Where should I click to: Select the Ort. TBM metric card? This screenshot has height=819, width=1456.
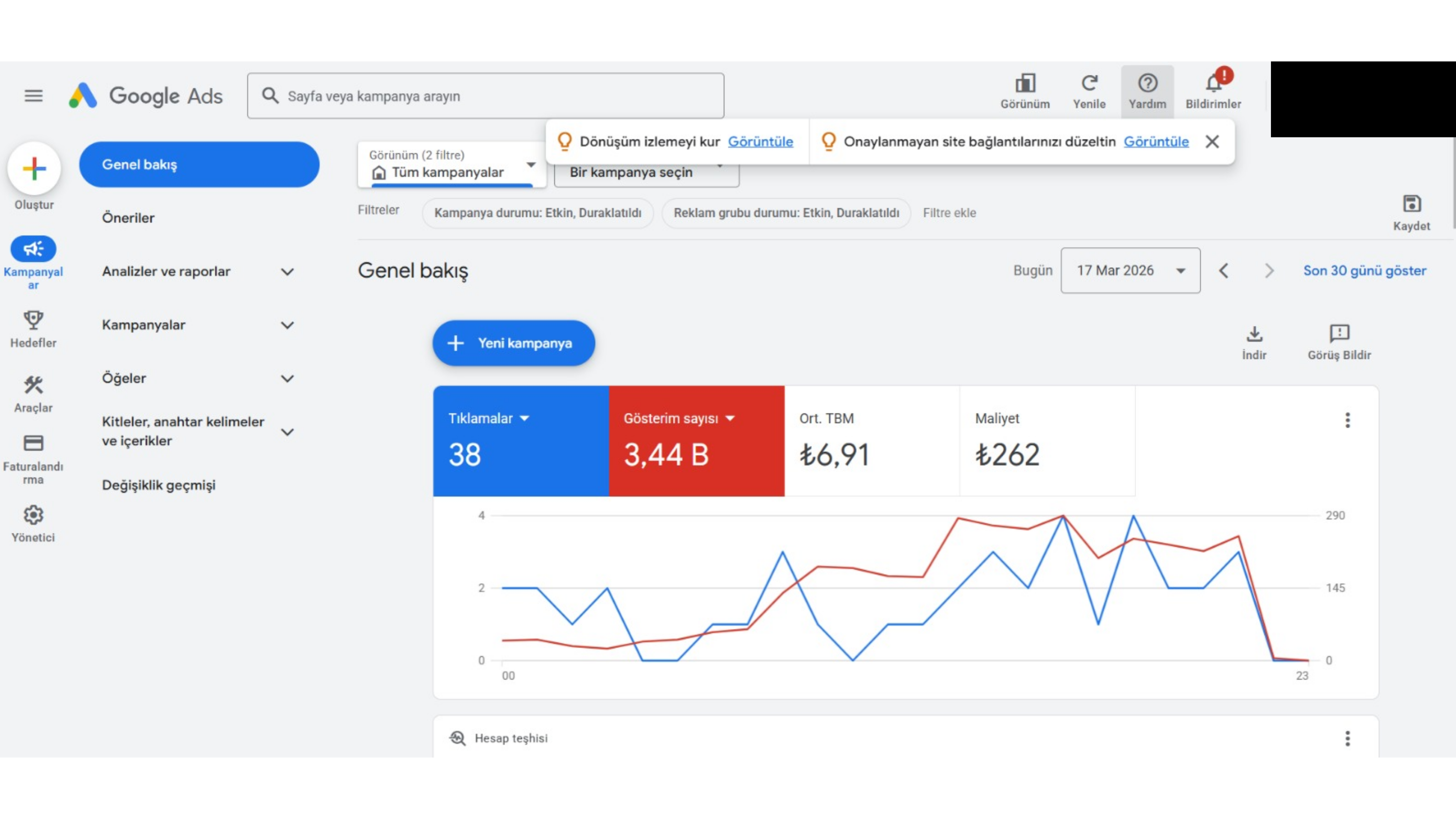(x=872, y=441)
